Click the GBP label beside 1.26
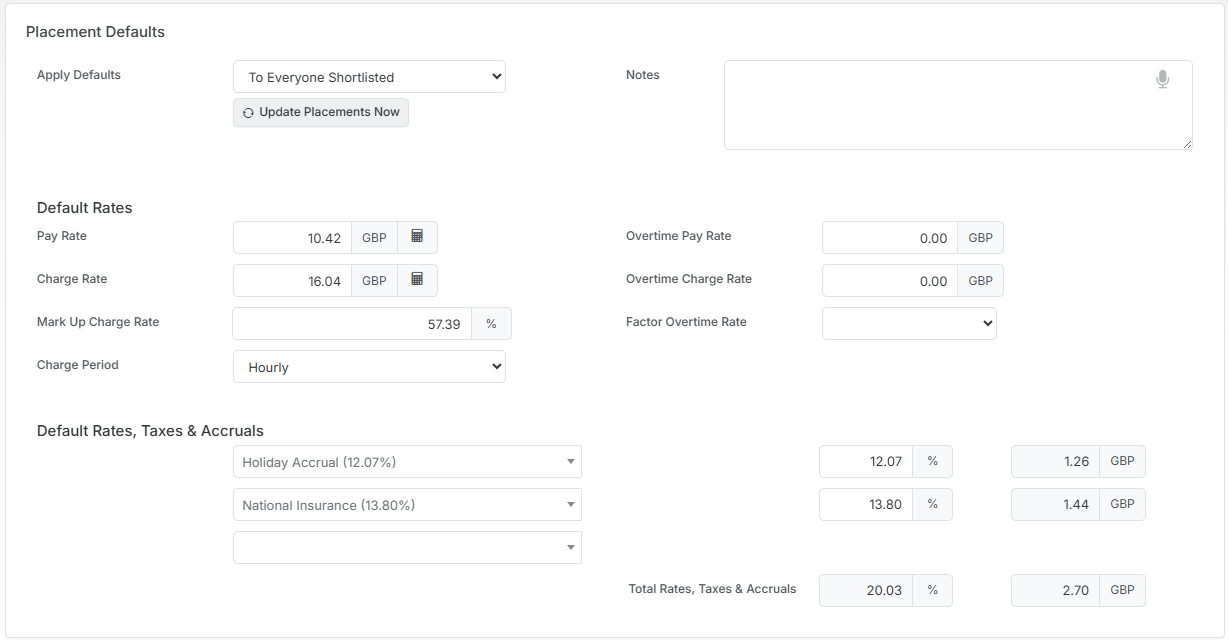The width and height of the screenshot is (1228, 640). tap(1123, 461)
